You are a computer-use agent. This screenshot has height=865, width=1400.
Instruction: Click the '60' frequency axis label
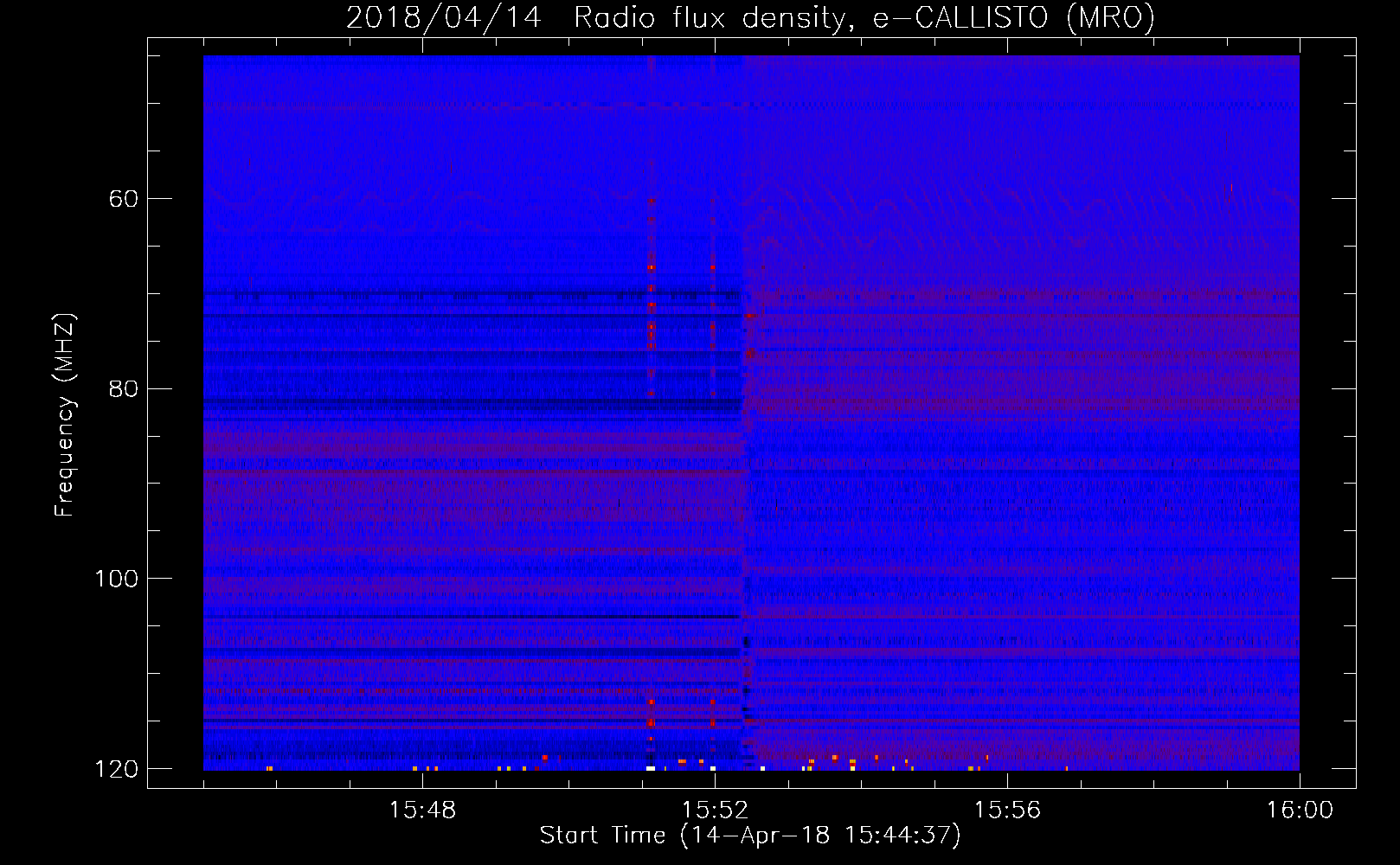pyautogui.click(x=124, y=199)
